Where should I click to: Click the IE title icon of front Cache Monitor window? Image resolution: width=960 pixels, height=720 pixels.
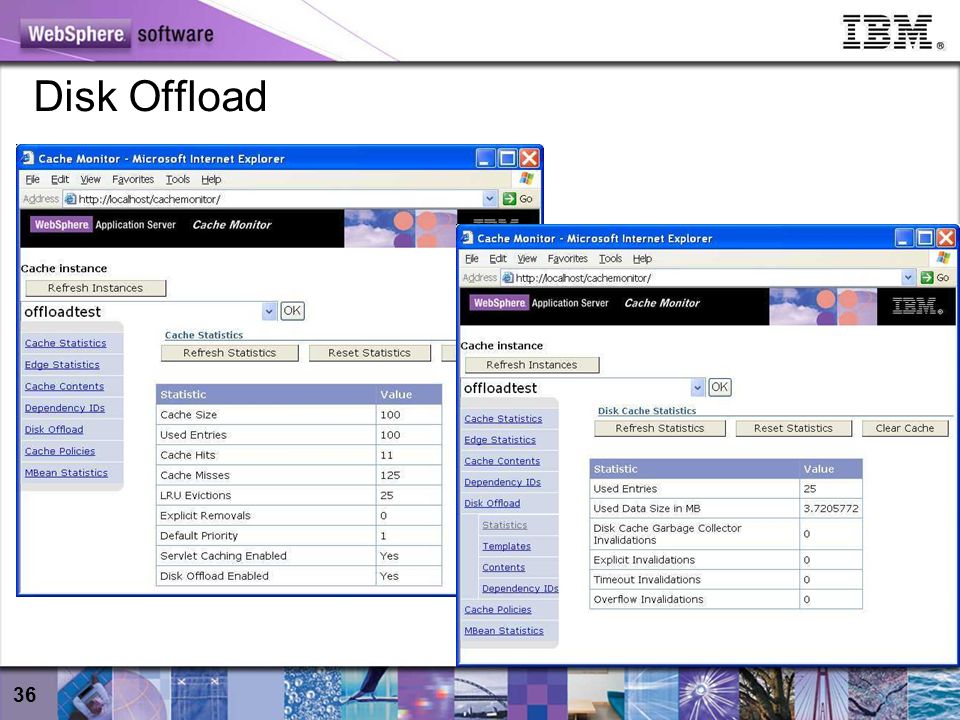pyautogui.click(x=468, y=238)
